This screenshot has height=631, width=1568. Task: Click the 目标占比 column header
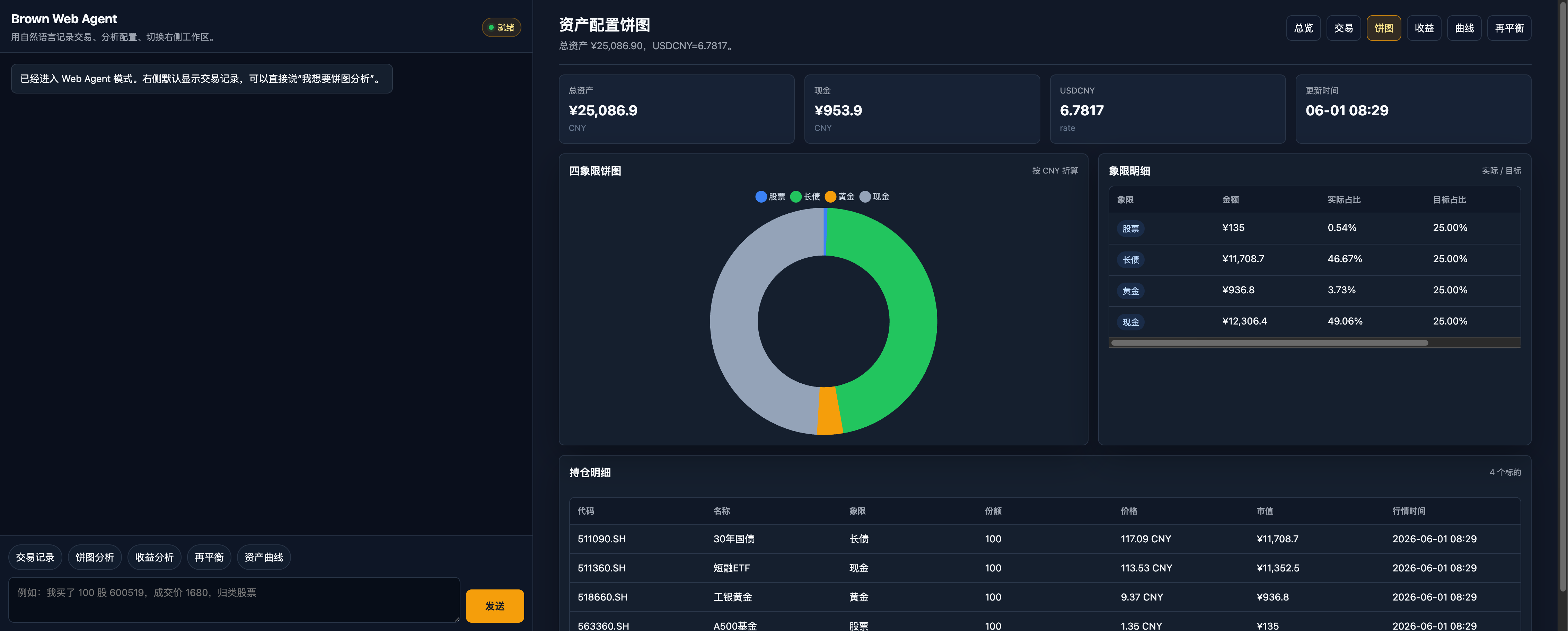[1449, 199]
